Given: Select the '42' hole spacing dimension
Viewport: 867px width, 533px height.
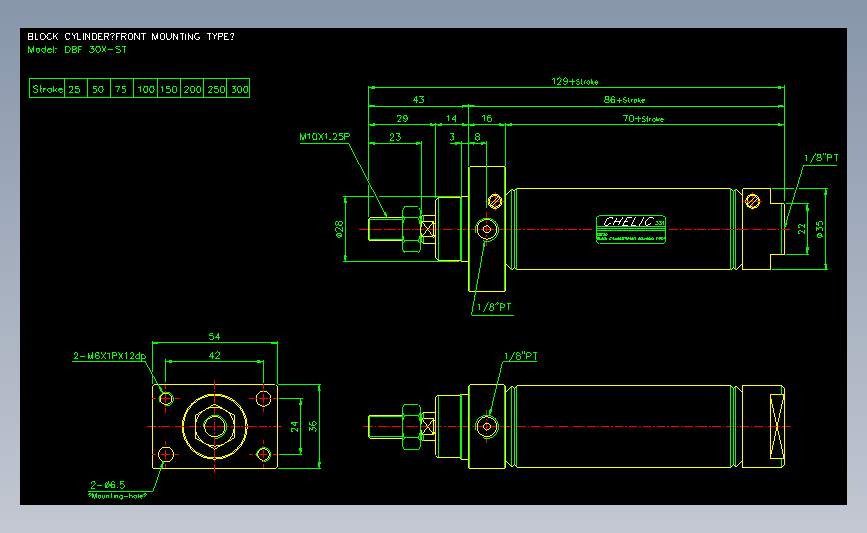Looking at the screenshot, I should coord(214,356).
